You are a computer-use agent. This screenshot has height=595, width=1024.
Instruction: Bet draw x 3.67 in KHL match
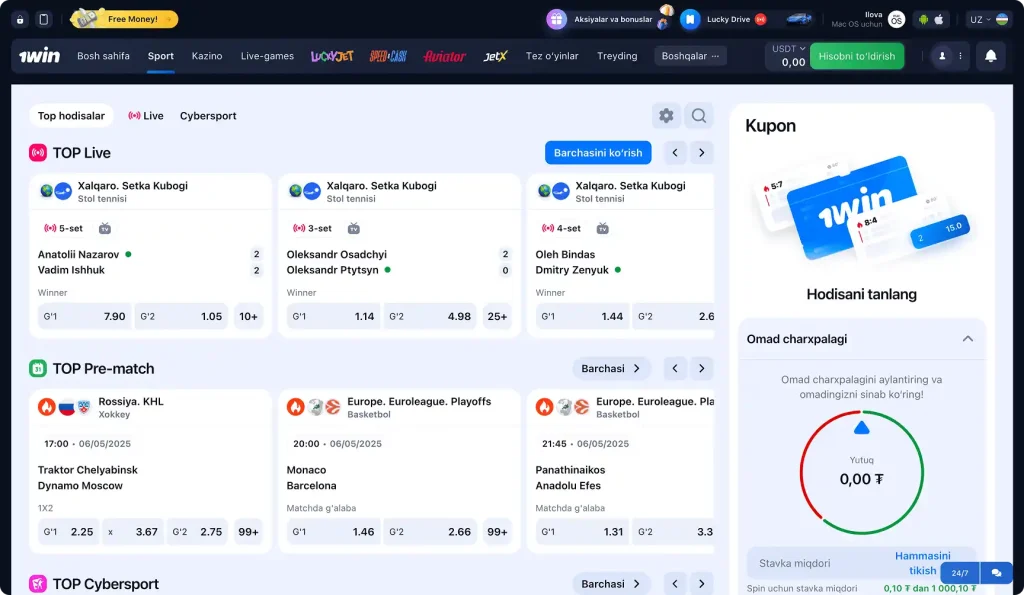[x=133, y=532]
